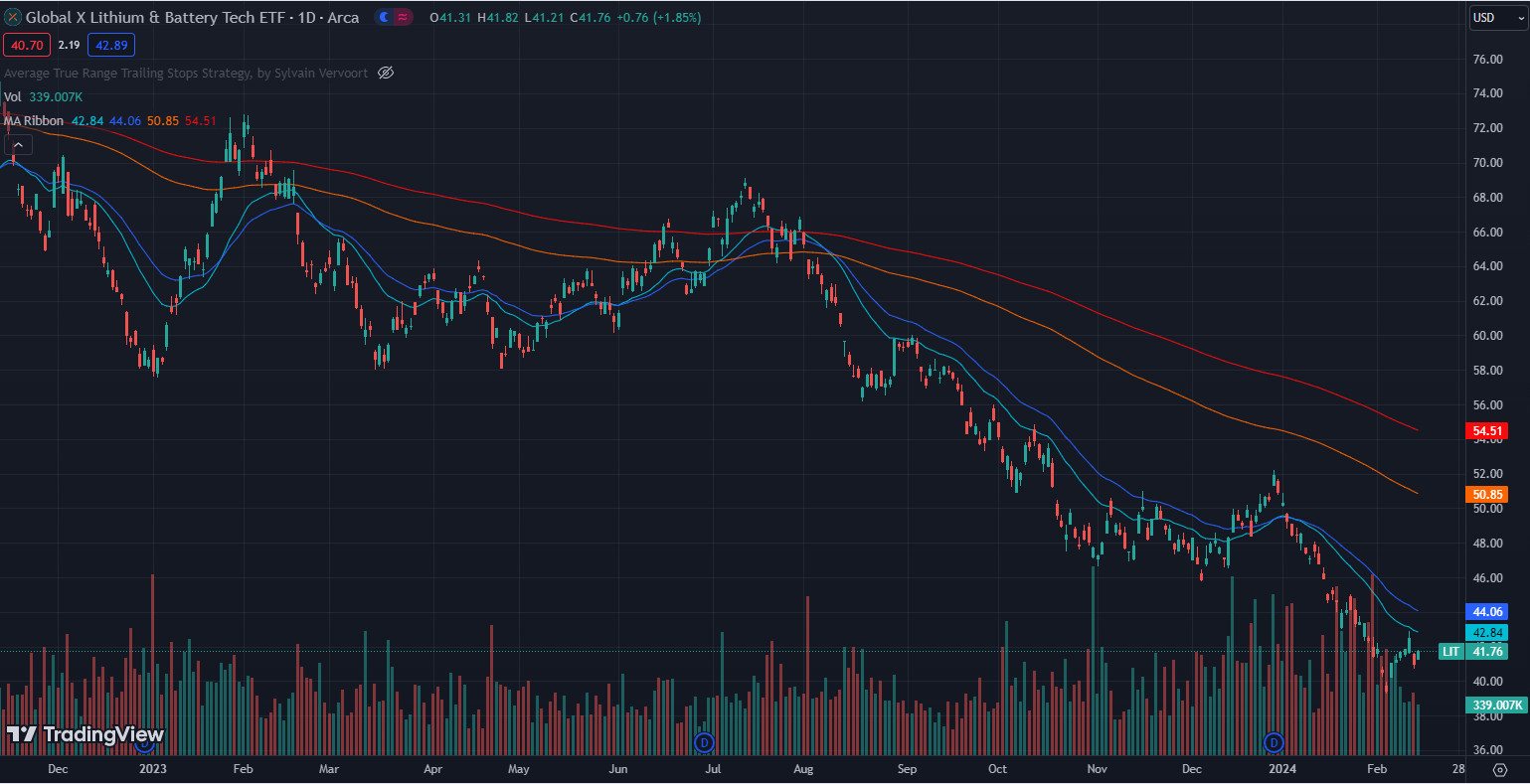Click the +0.76 (+1.85%) change value
1530x784 pixels.
[661, 18]
